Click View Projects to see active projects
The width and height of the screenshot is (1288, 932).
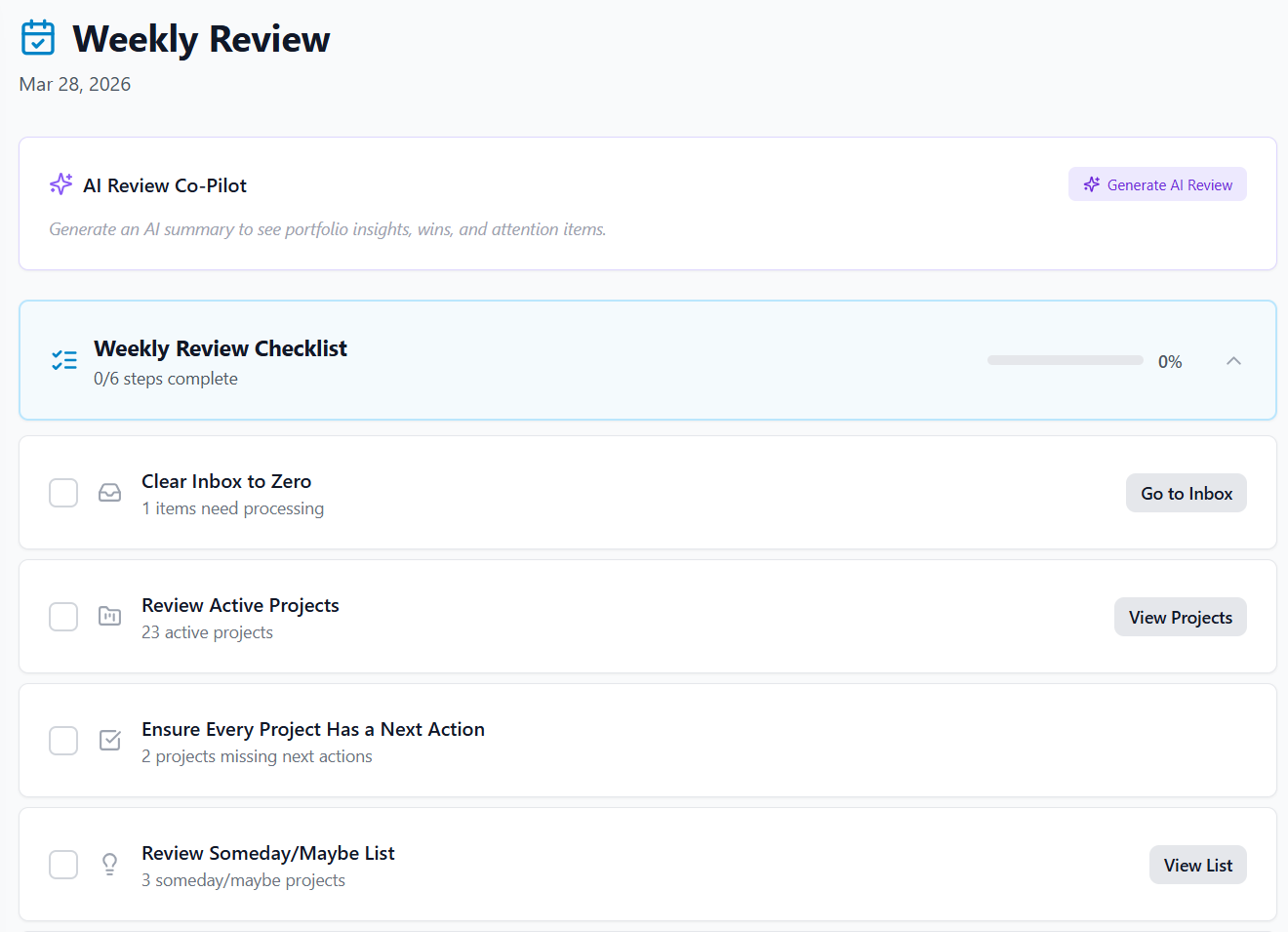point(1181,616)
